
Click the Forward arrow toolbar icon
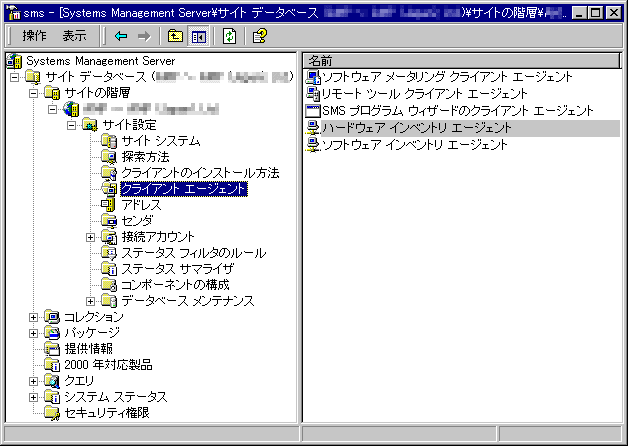point(144,37)
